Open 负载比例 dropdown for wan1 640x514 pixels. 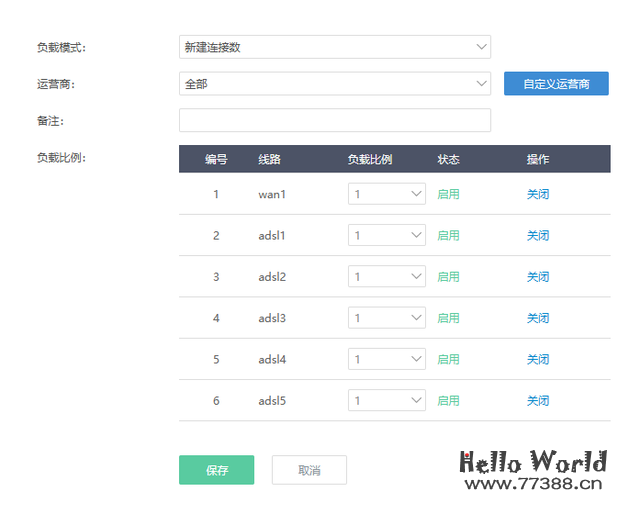387,194
